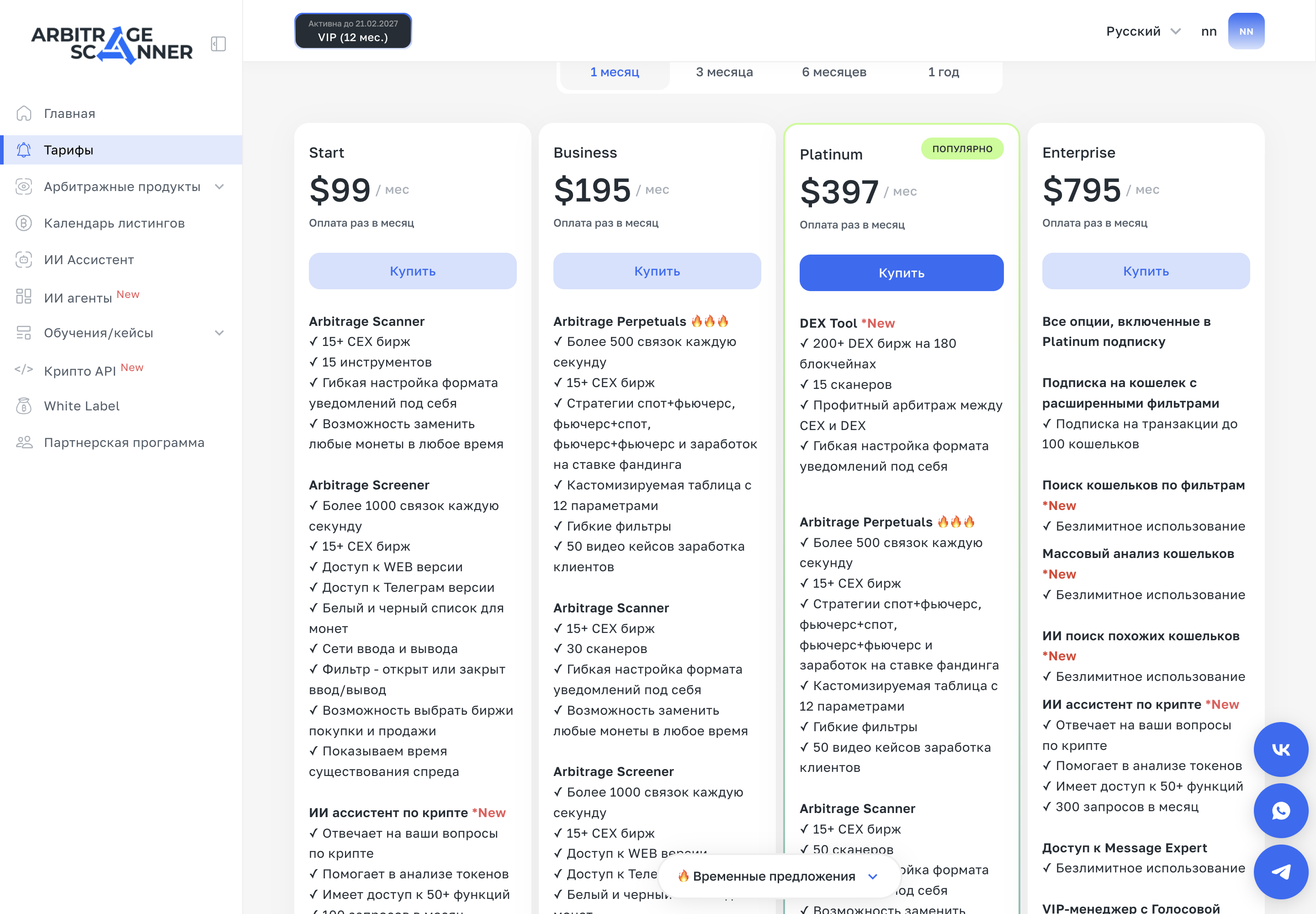1316x914 pixels.
Task: Buy the Platinum plan for $397
Action: point(902,272)
